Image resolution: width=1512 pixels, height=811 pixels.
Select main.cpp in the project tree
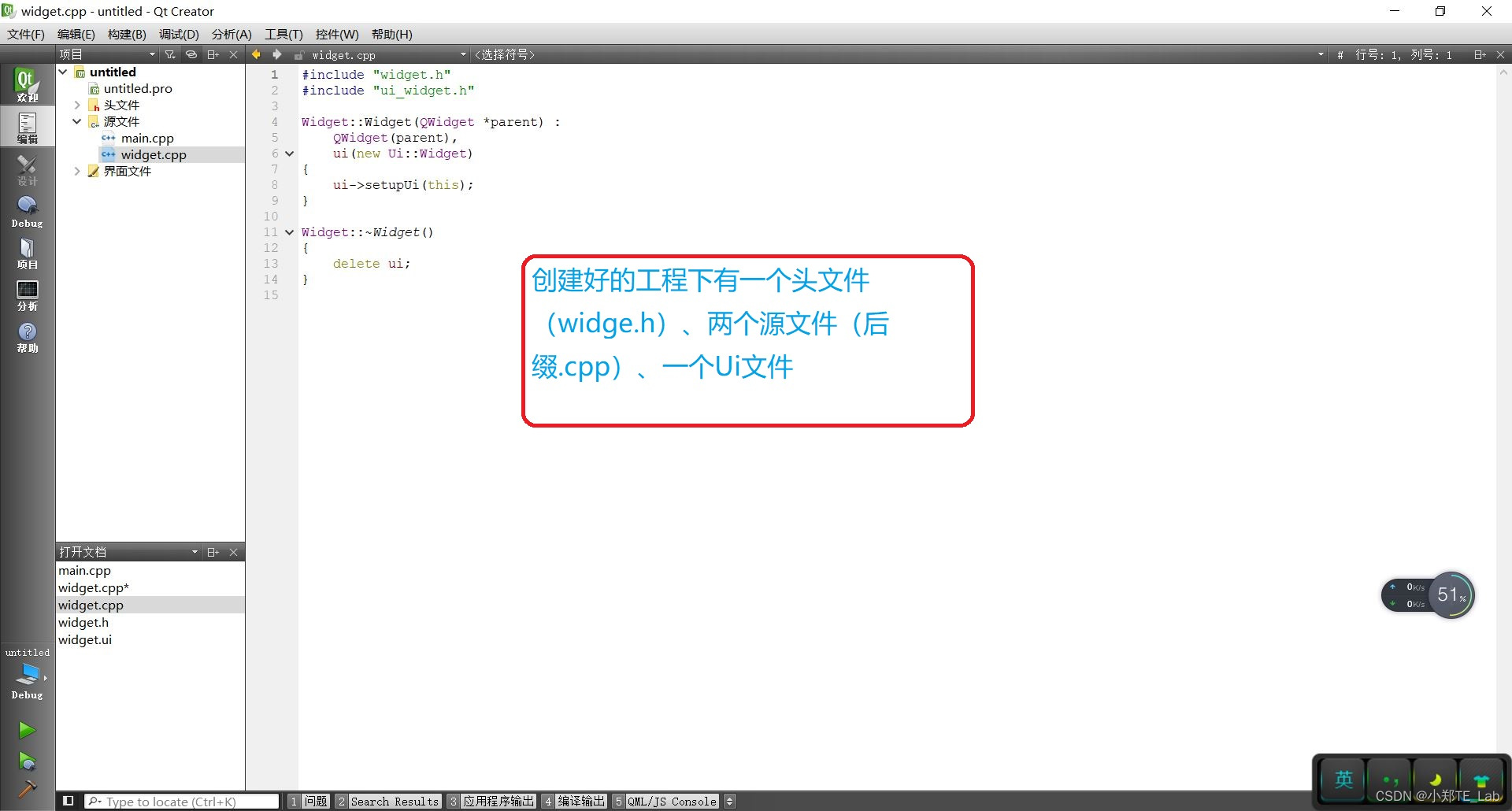pyautogui.click(x=147, y=138)
